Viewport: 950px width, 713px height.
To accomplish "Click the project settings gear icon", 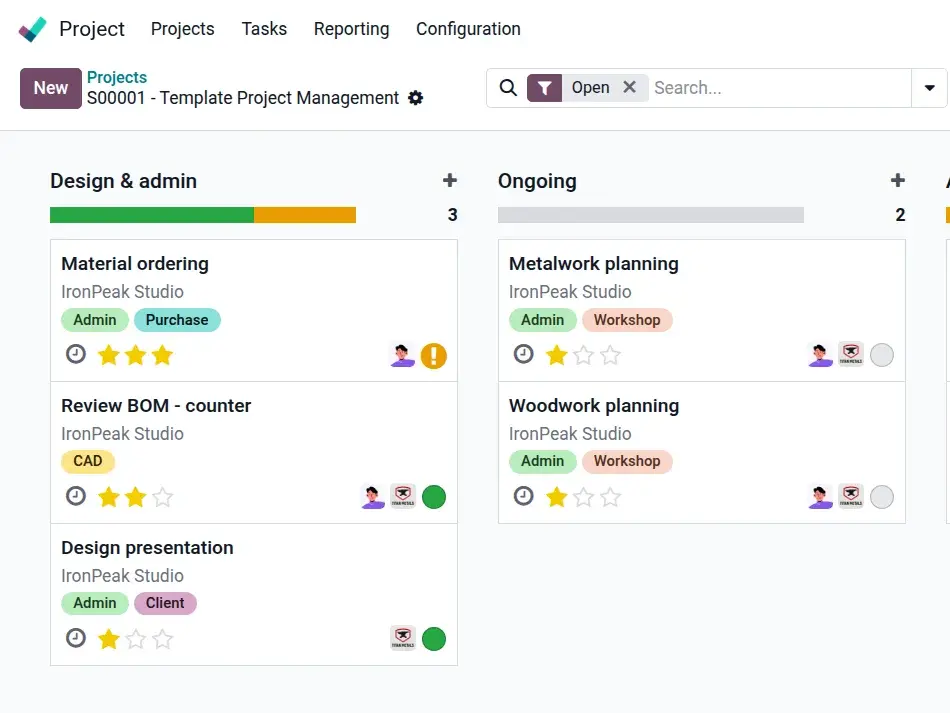I will (x=416, y=98).
